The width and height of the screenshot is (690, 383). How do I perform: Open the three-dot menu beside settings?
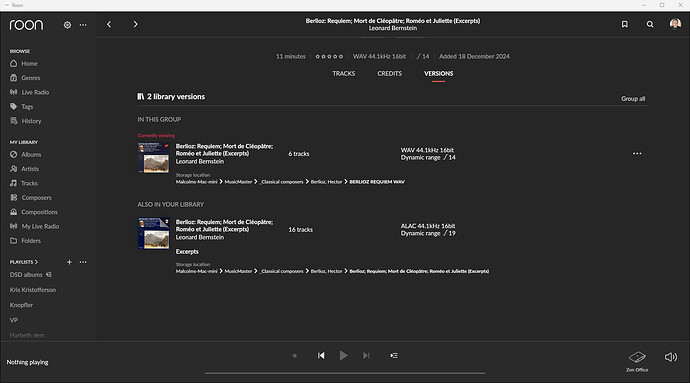(x=83, y=25)
